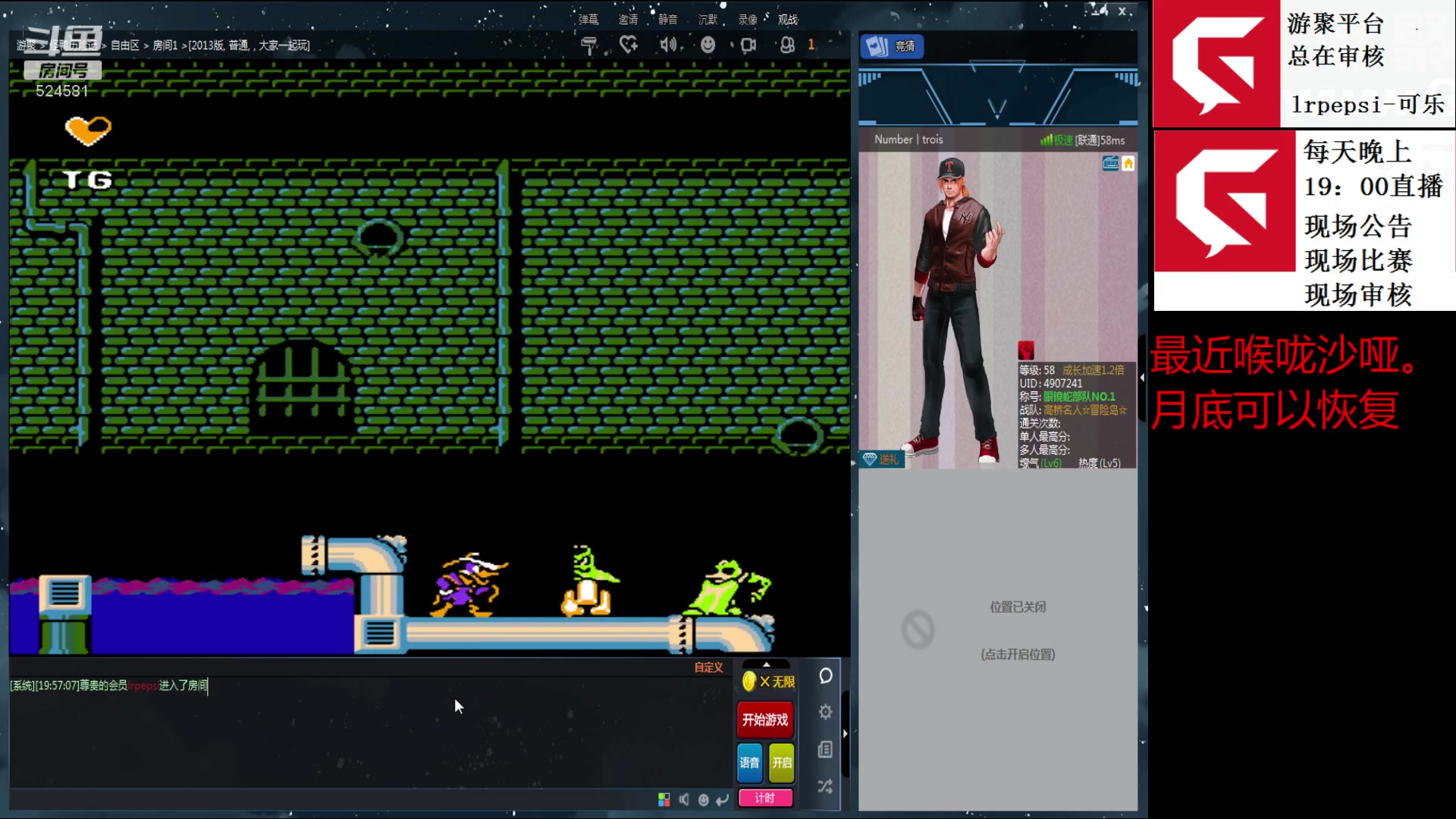The width and height of the screenshot is (1456, 819).
Task: Click the disabled position slot 位置已关闭
Action: (x=1018, y=607)
